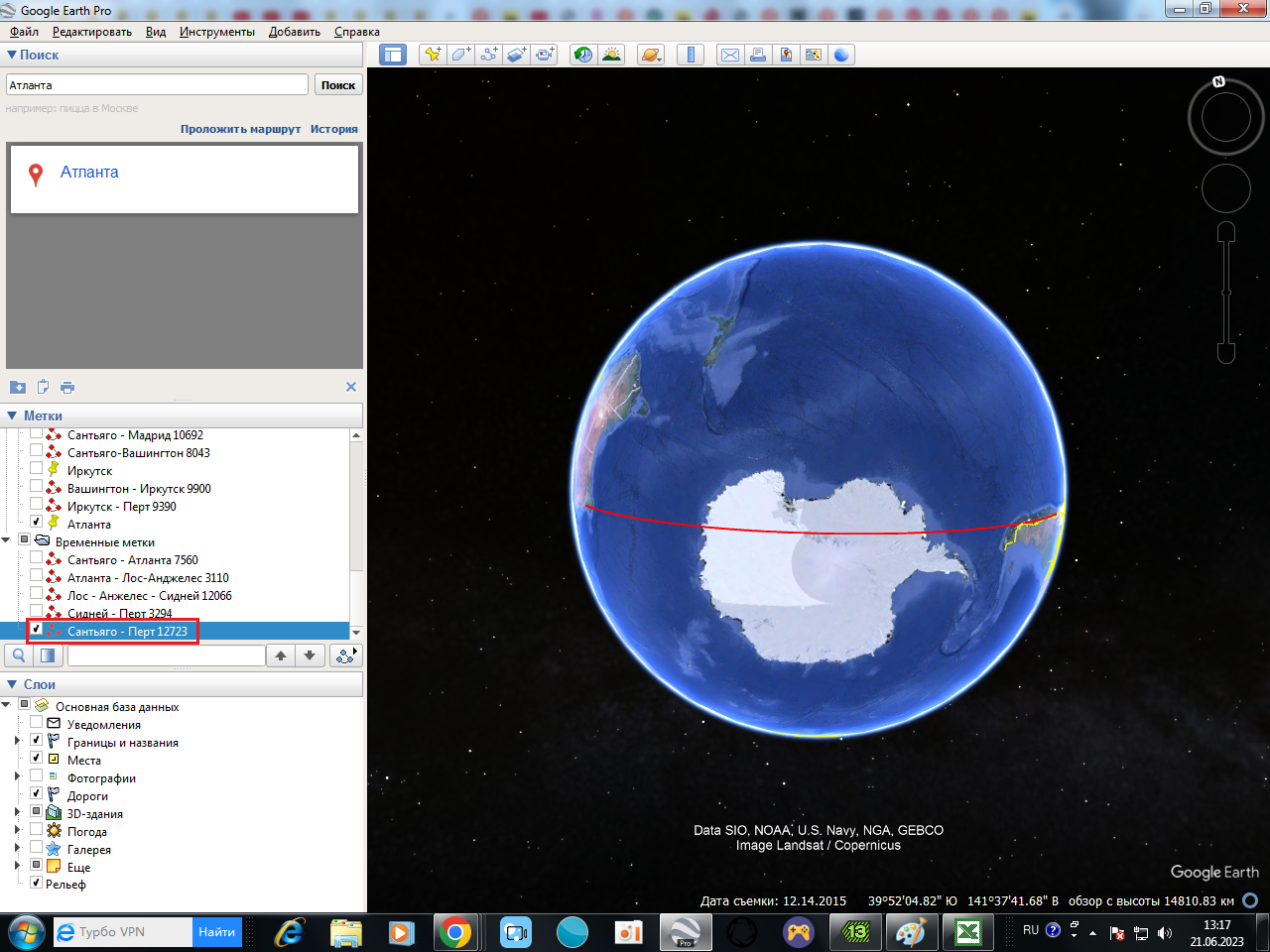Click the email envelope toolbar icon
Screen dimensions: 1270x952
point(729,55)
